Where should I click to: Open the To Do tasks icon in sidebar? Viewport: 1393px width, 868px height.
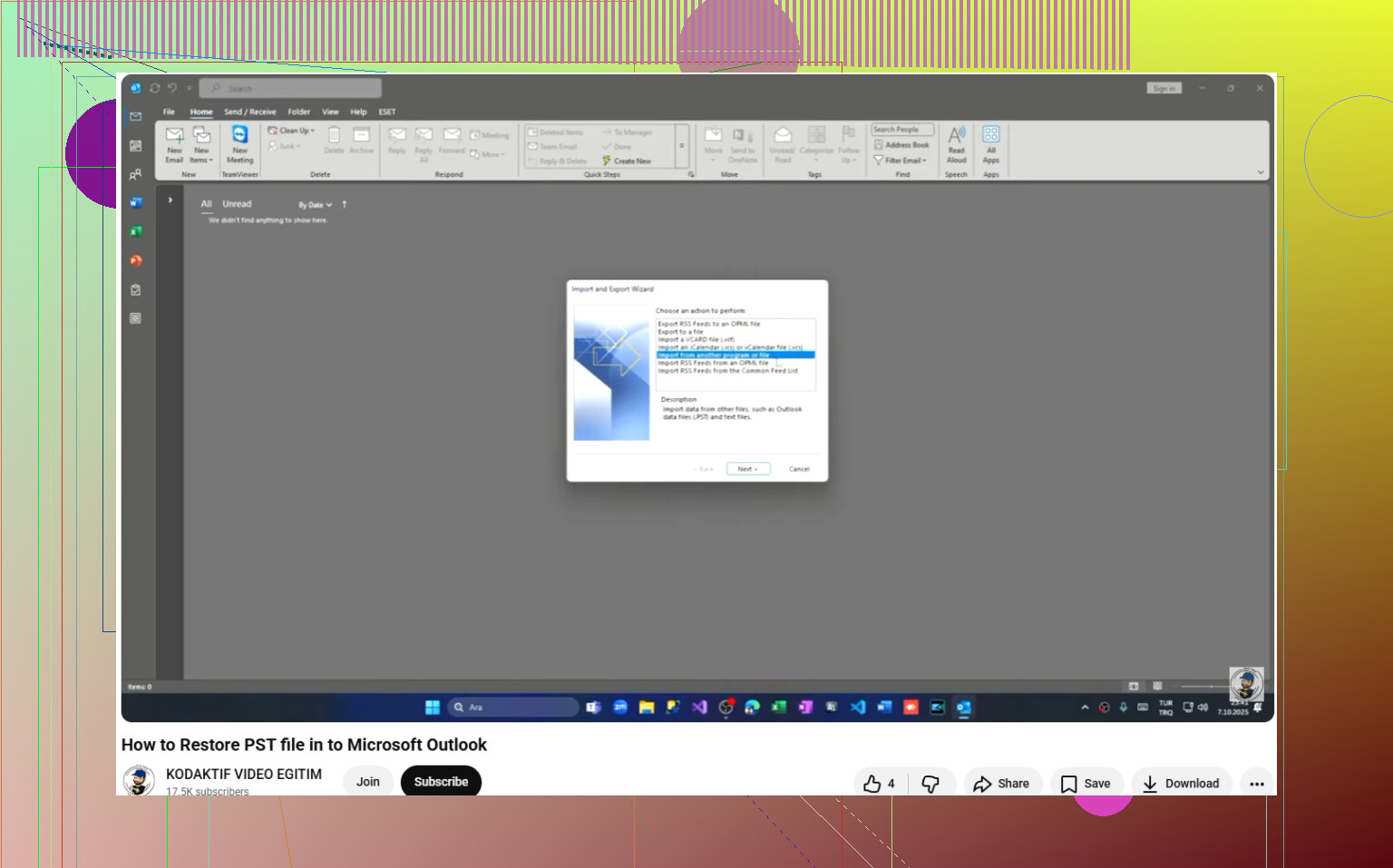(135, 289)
